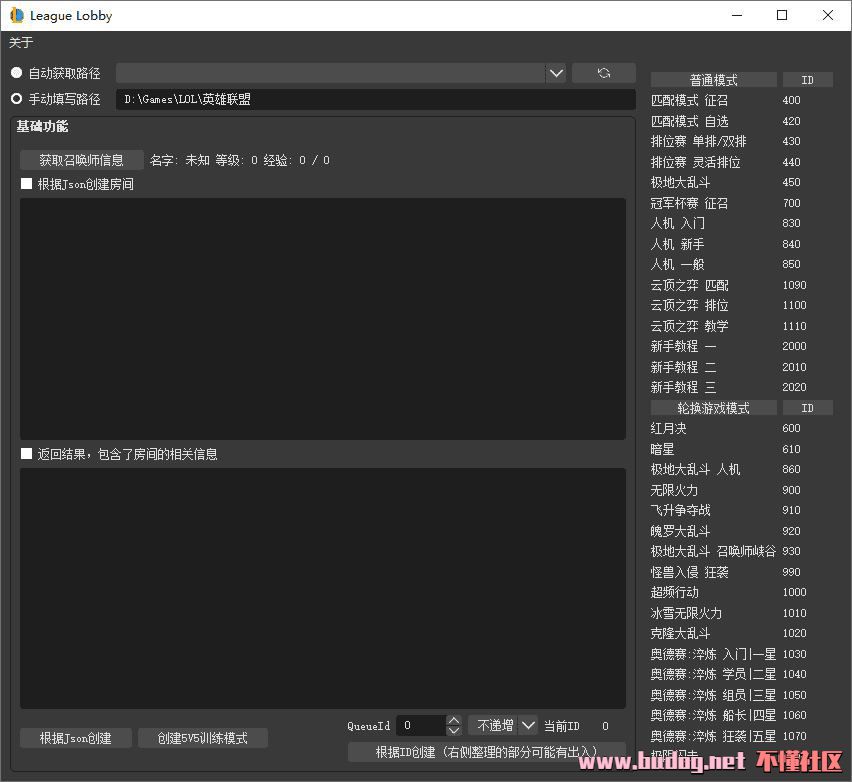Click the refresh path icon button

604,73
